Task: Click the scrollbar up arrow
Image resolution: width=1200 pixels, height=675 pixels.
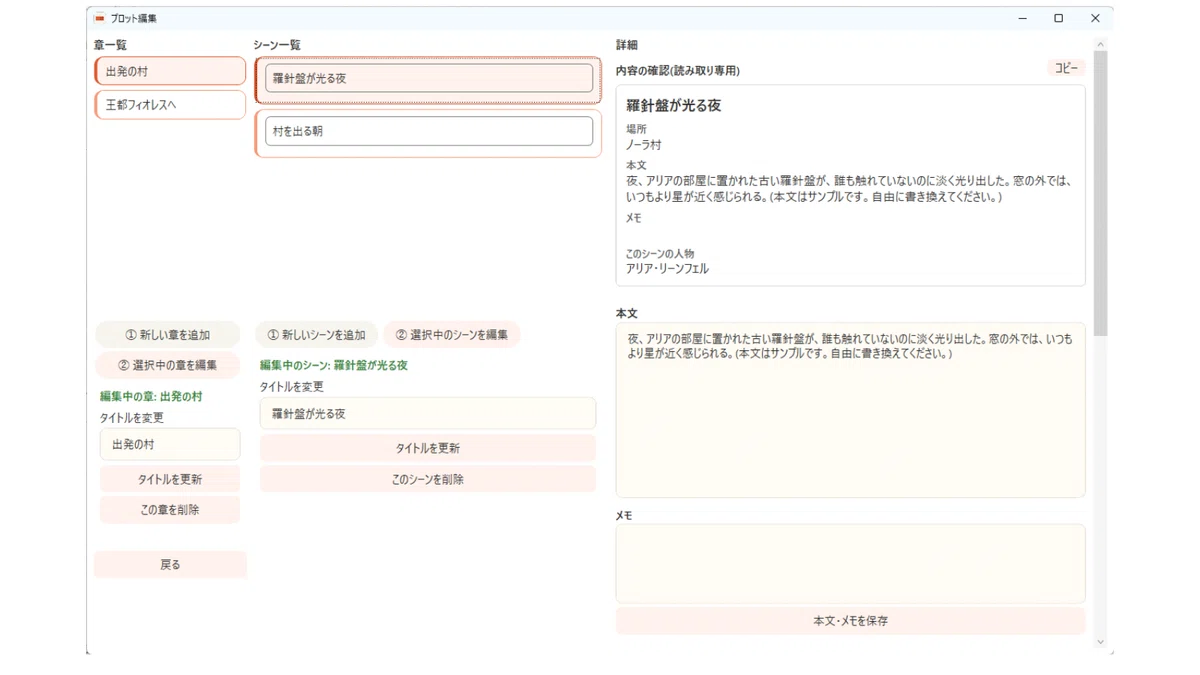Action: pyautogui.click(x=1100, y=45)
